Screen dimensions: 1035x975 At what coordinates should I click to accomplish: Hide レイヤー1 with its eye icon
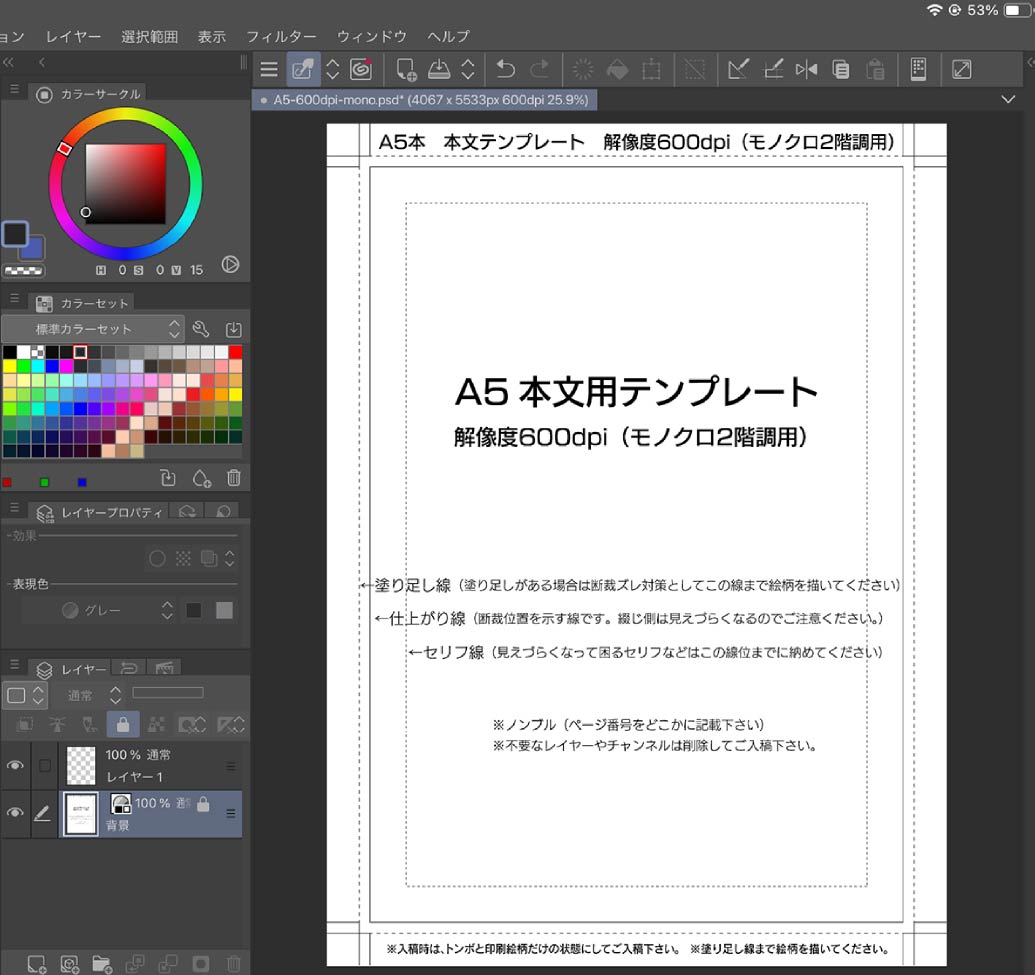pyautogui.click(x=15, y=766)
